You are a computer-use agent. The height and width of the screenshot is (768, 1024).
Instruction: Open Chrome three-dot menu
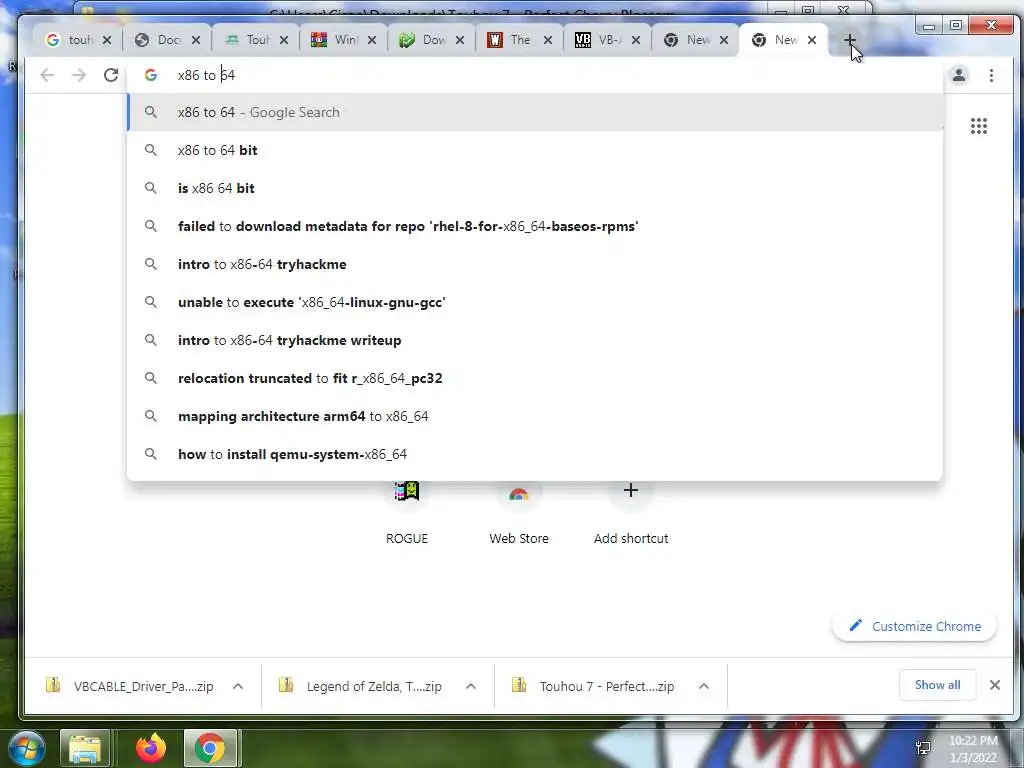tap(991, 75)
